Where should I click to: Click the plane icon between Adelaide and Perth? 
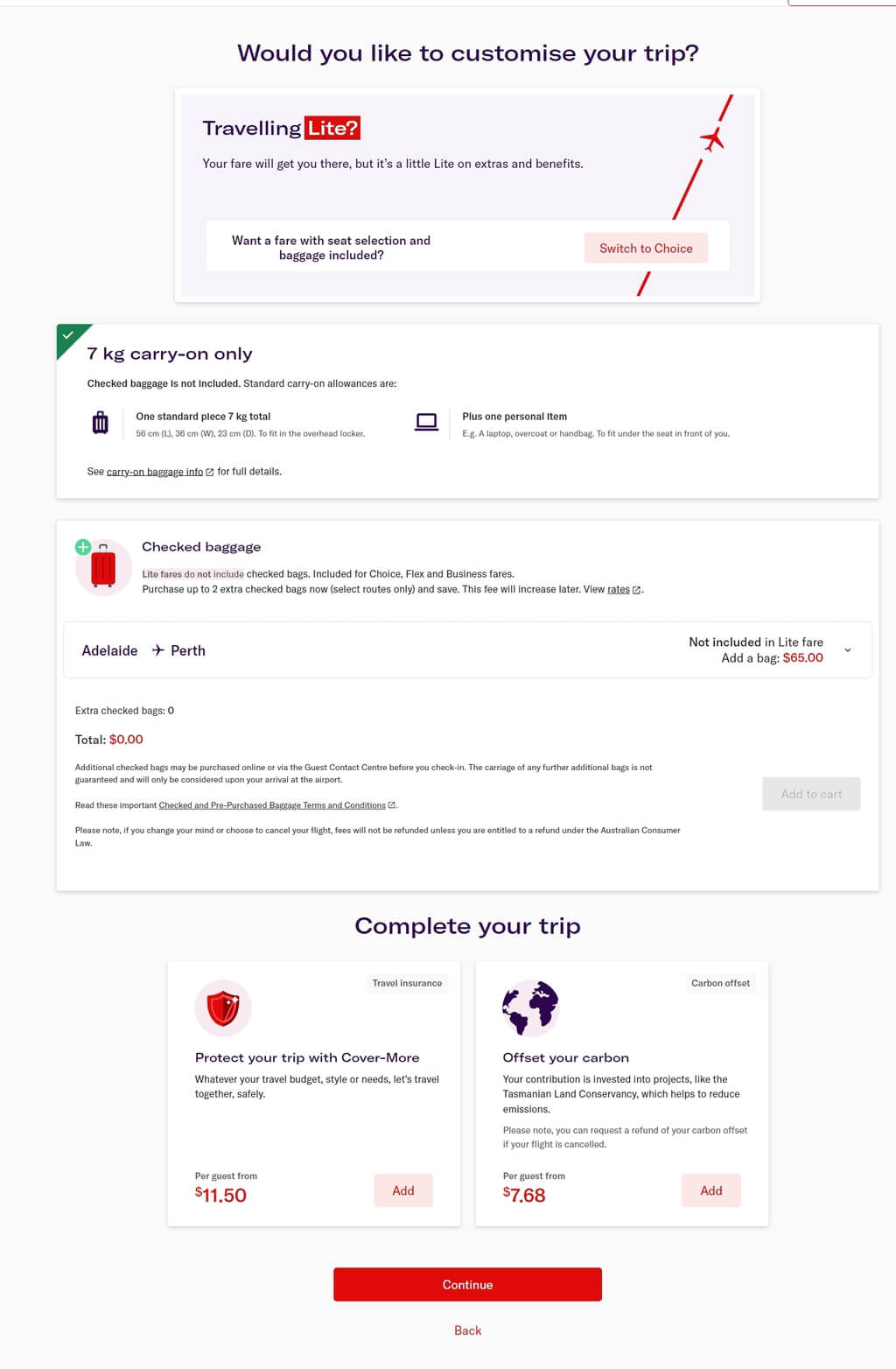coord(157,650)
